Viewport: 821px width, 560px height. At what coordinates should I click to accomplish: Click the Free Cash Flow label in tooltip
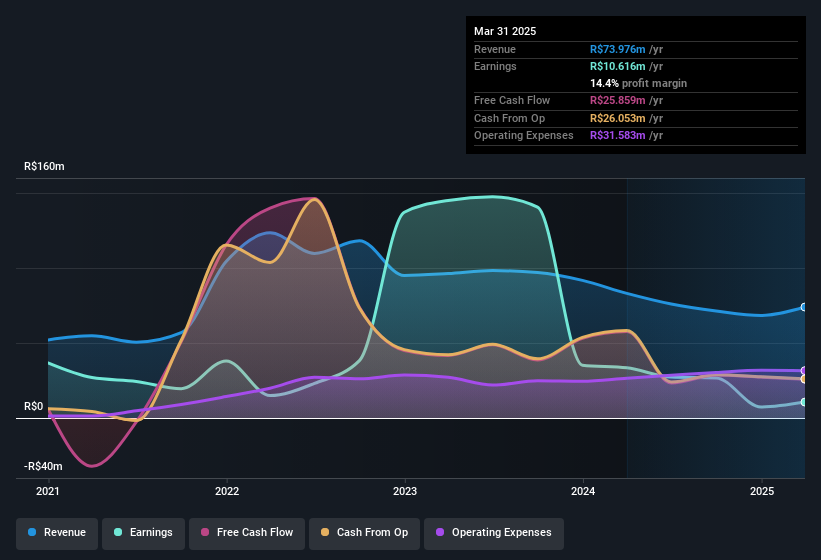[512, 100]
